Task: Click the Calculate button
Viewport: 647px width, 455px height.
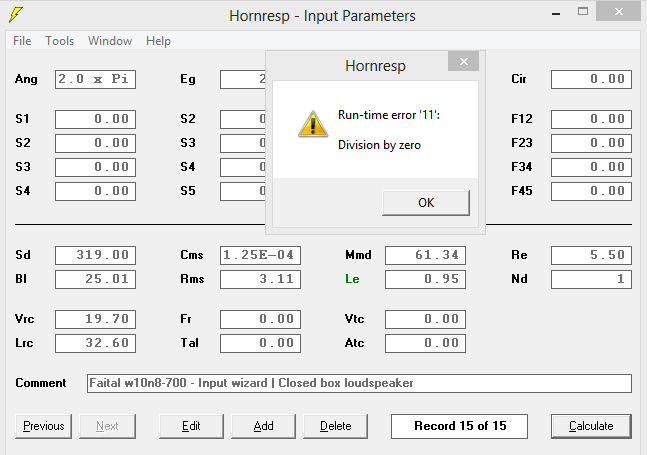Action: [591, 426]
